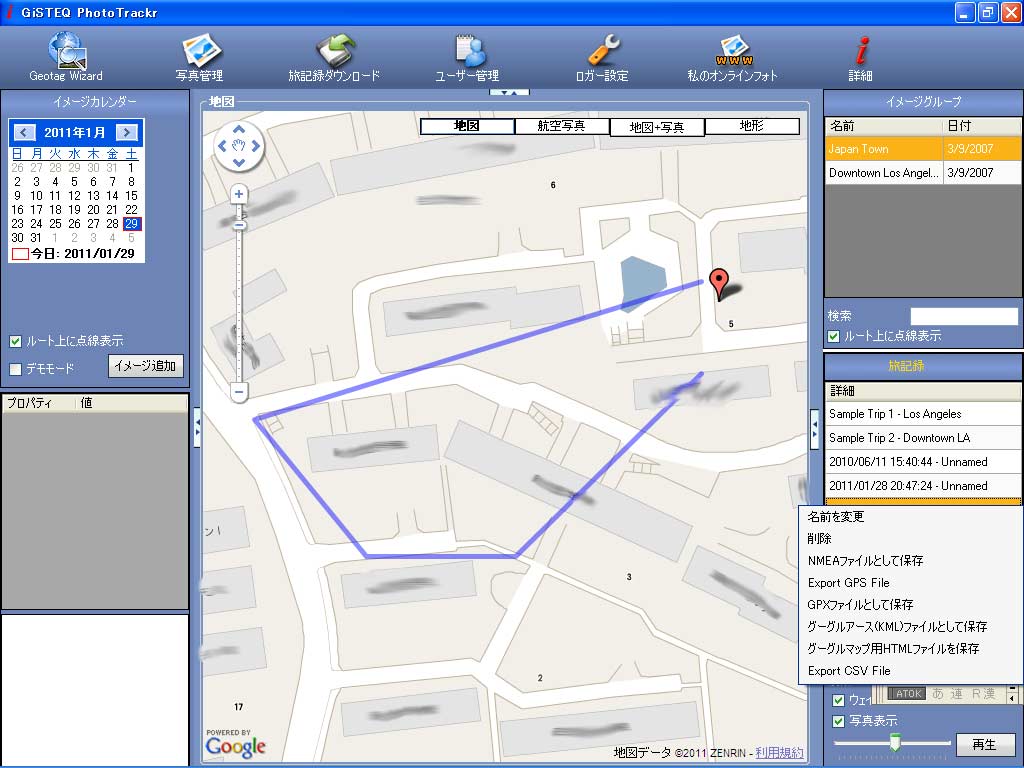Select trip 2011/01/28 20:47:24 - Unnamed

[923, 486]
